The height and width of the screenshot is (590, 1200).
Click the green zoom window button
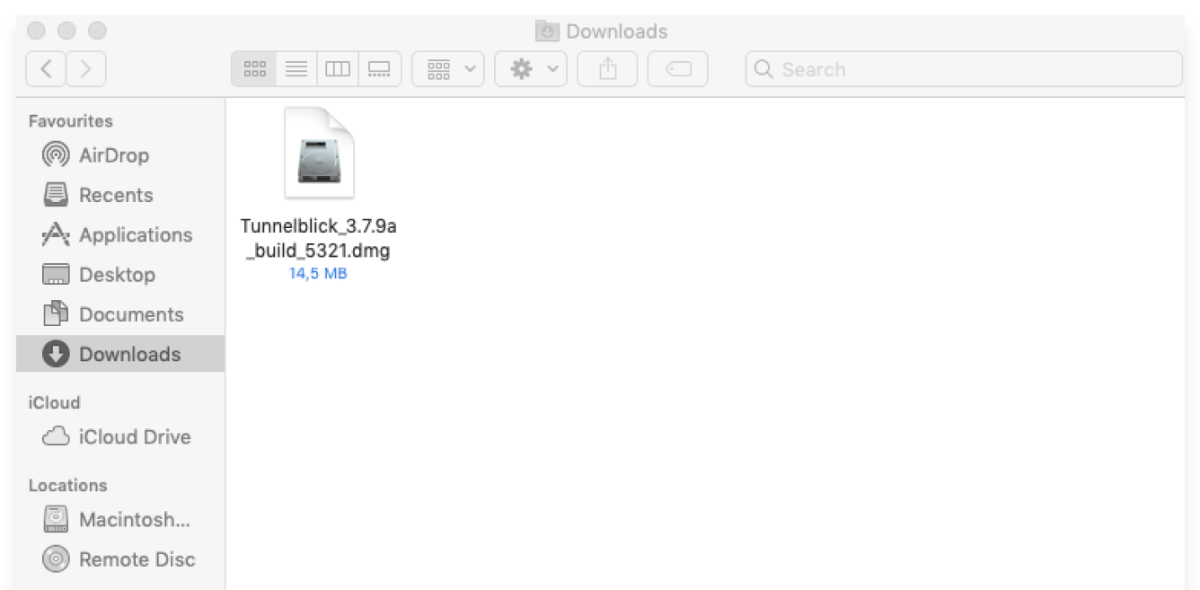[98, 31]
